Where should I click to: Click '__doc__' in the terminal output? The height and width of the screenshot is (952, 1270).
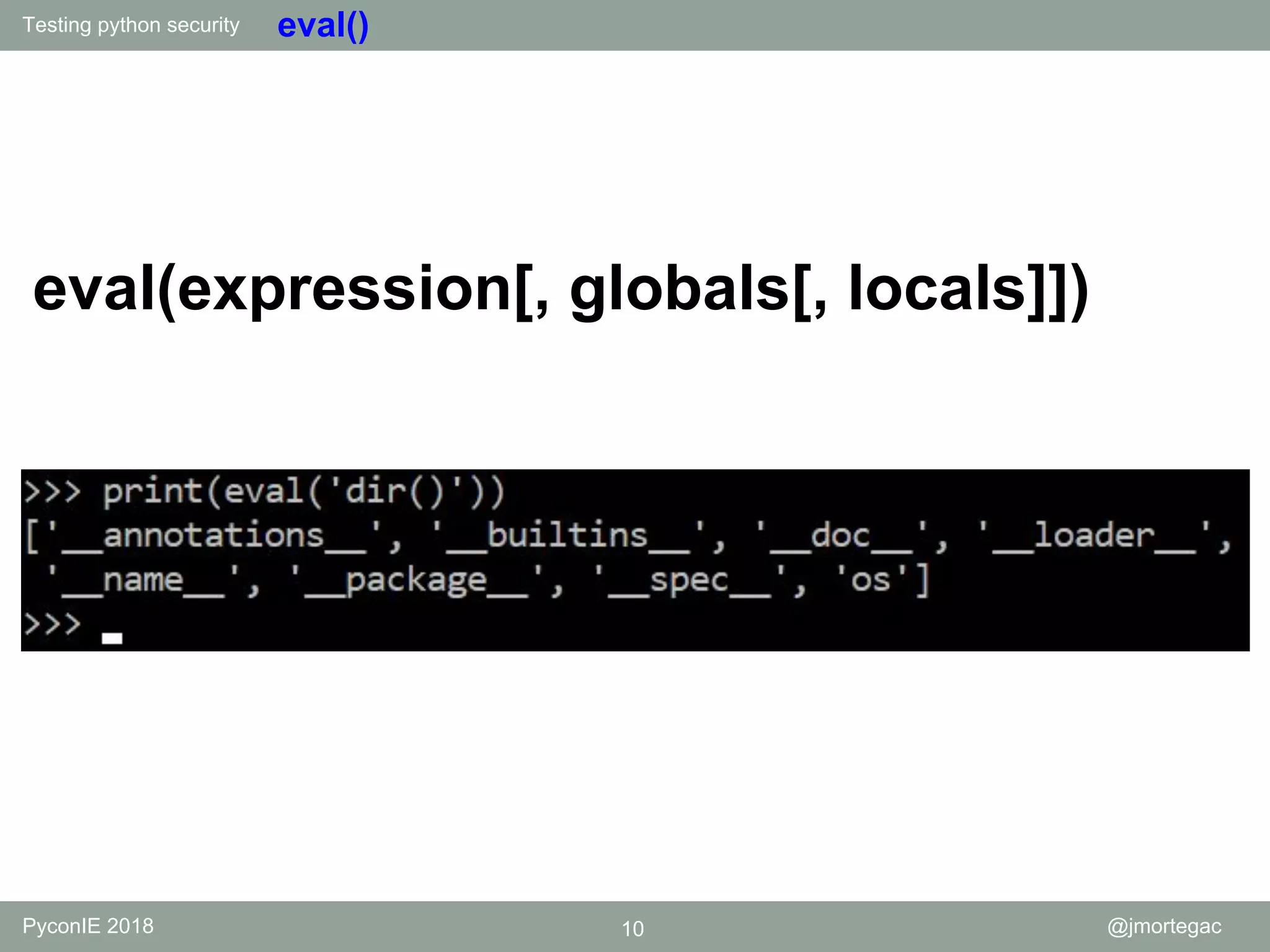tap(841, 537)
